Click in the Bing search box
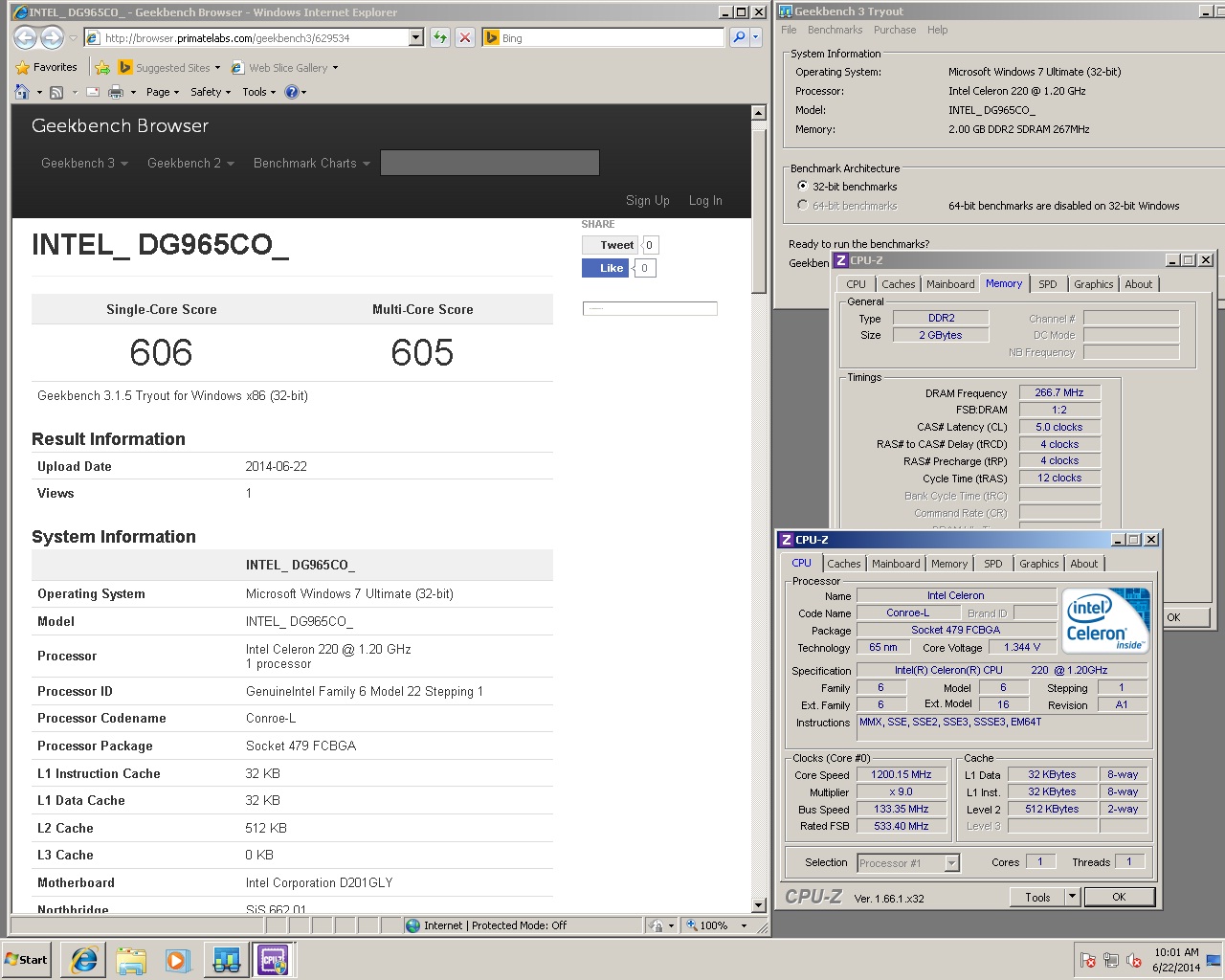1225x980 pixels. (x=612, y=37)
